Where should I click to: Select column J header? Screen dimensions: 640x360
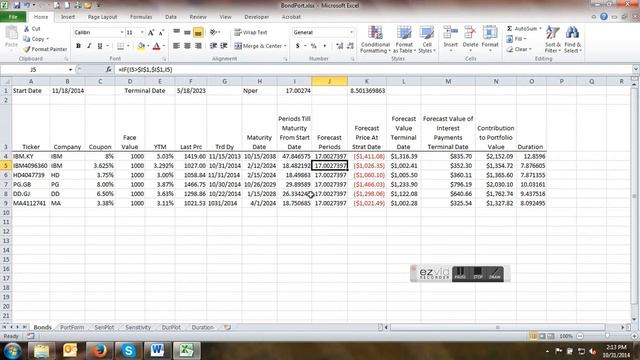pyautogui.click(x=329, y=81)
